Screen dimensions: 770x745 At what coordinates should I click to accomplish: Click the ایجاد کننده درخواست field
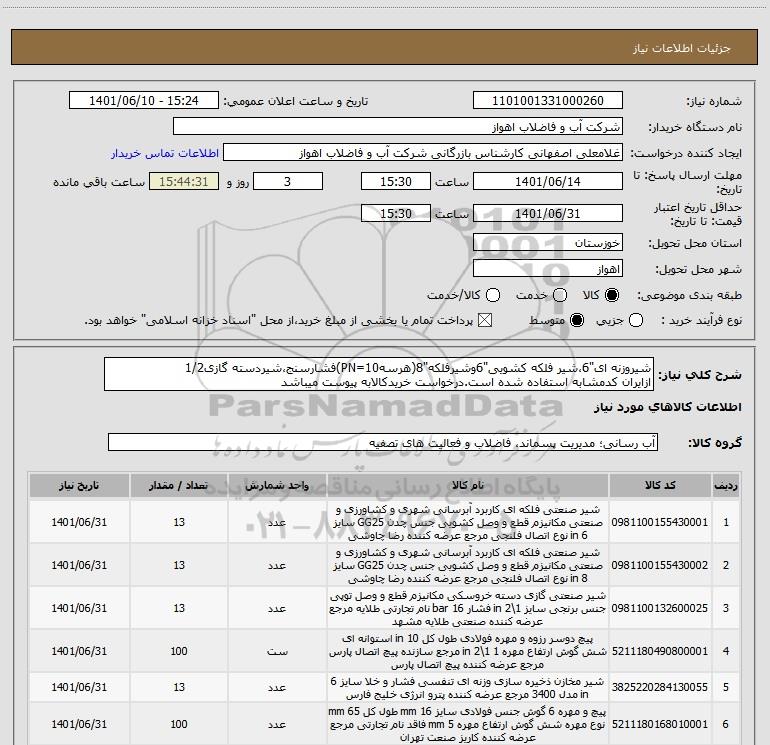pyautogui.click(x=423, y=153)
